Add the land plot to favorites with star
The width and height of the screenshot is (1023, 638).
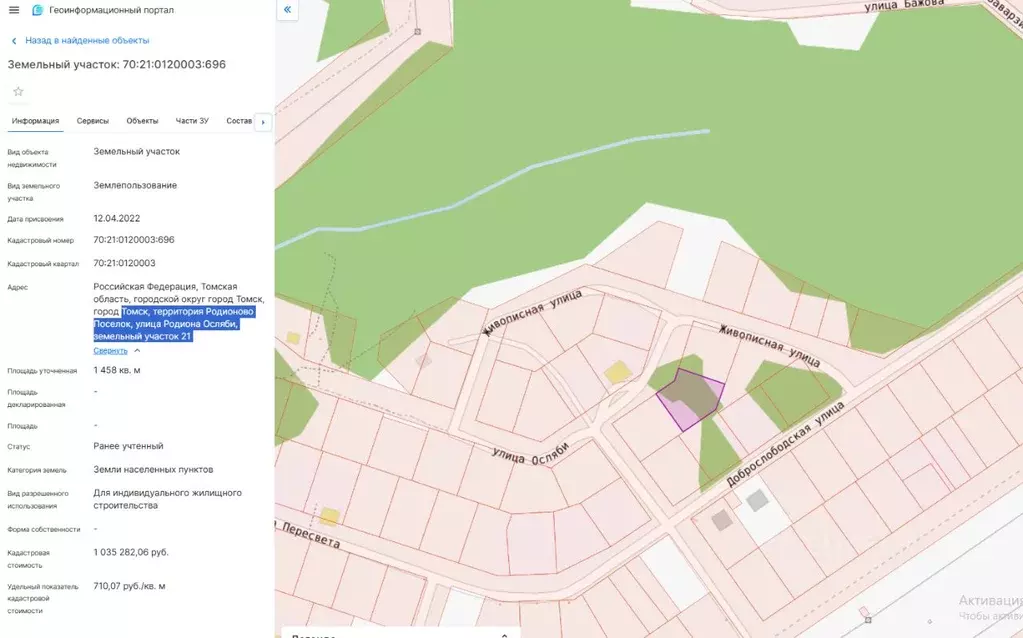tap(18, 92)
